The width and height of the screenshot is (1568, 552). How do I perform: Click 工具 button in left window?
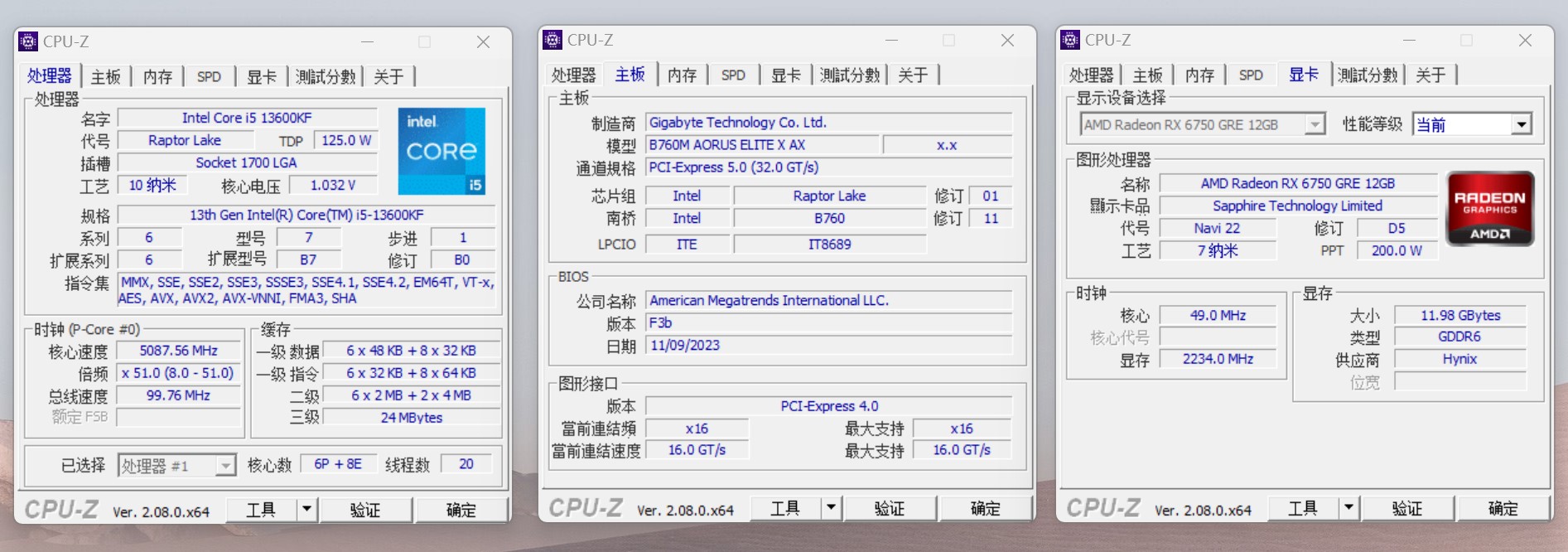261,510
